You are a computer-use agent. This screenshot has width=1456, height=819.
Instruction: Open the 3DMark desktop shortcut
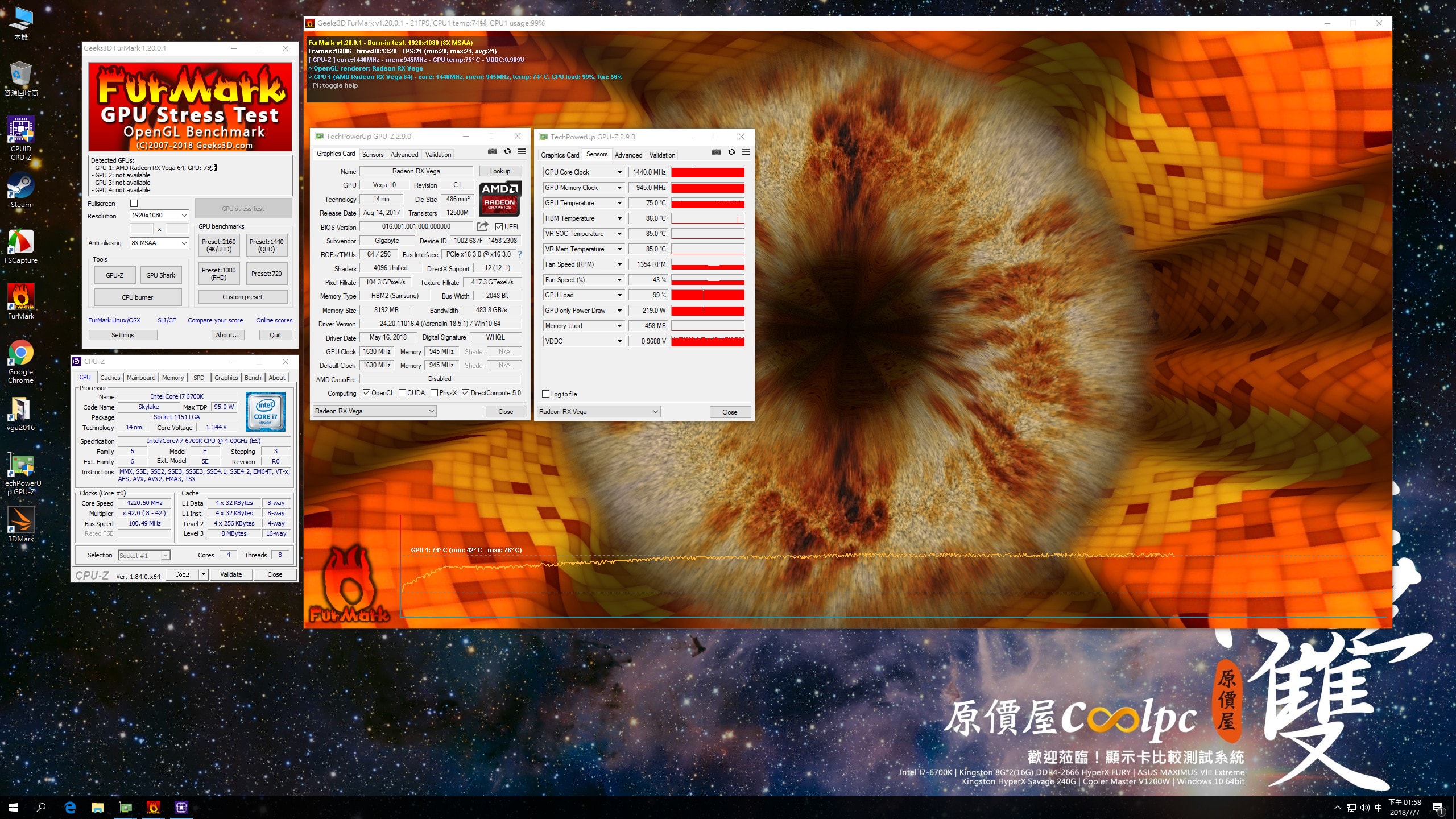click(21, 524)
